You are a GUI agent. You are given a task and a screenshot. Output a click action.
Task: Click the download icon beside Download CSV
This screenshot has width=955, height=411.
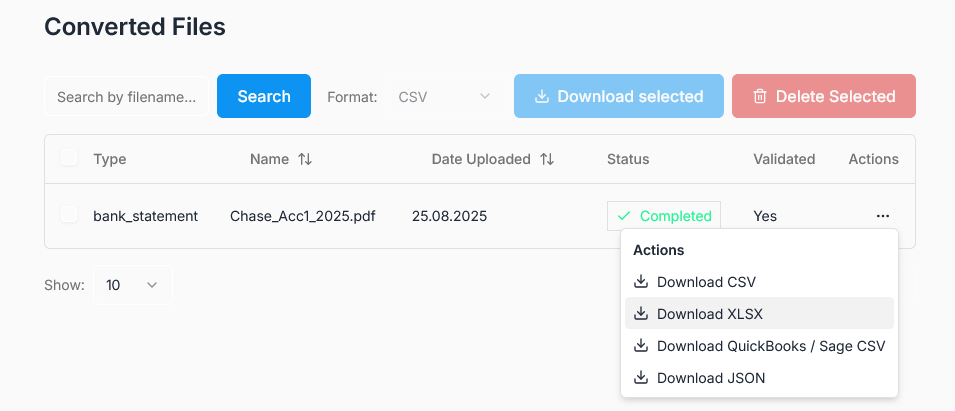click(641, 282)
